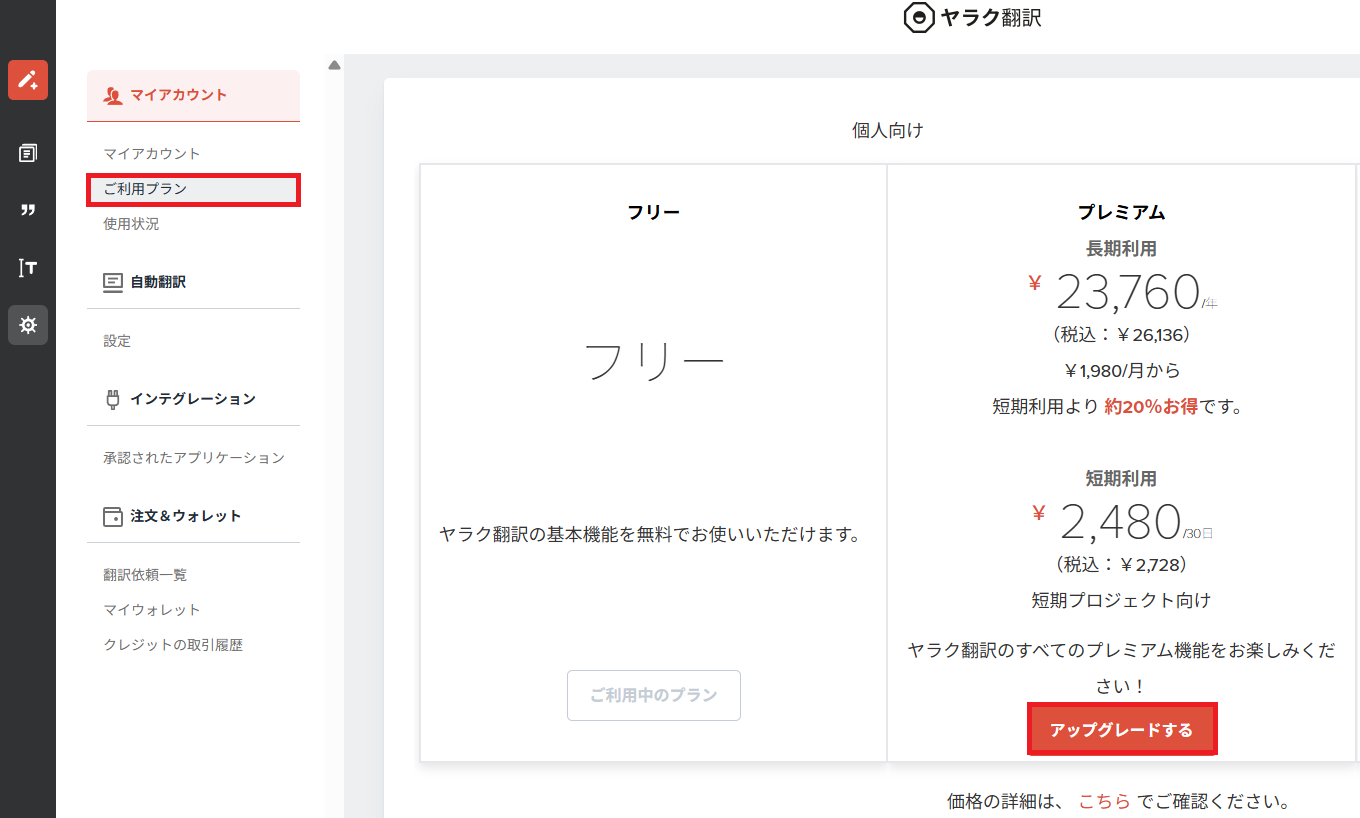The height and width of the screenshot is (818, 1360).
Task: Open 使用状況 in the sidebar
Action: pyautogui.click(x=131, y=224)
